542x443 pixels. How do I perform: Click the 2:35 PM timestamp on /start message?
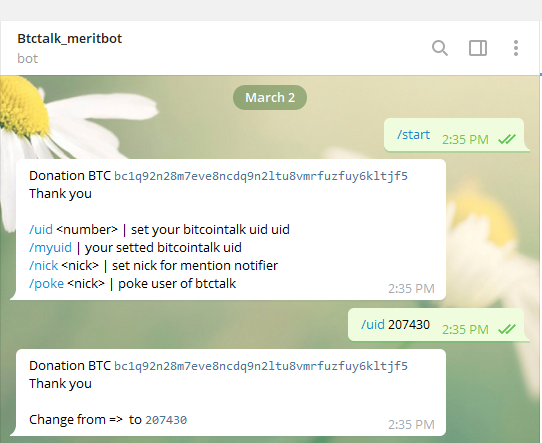tap(465, 140)
